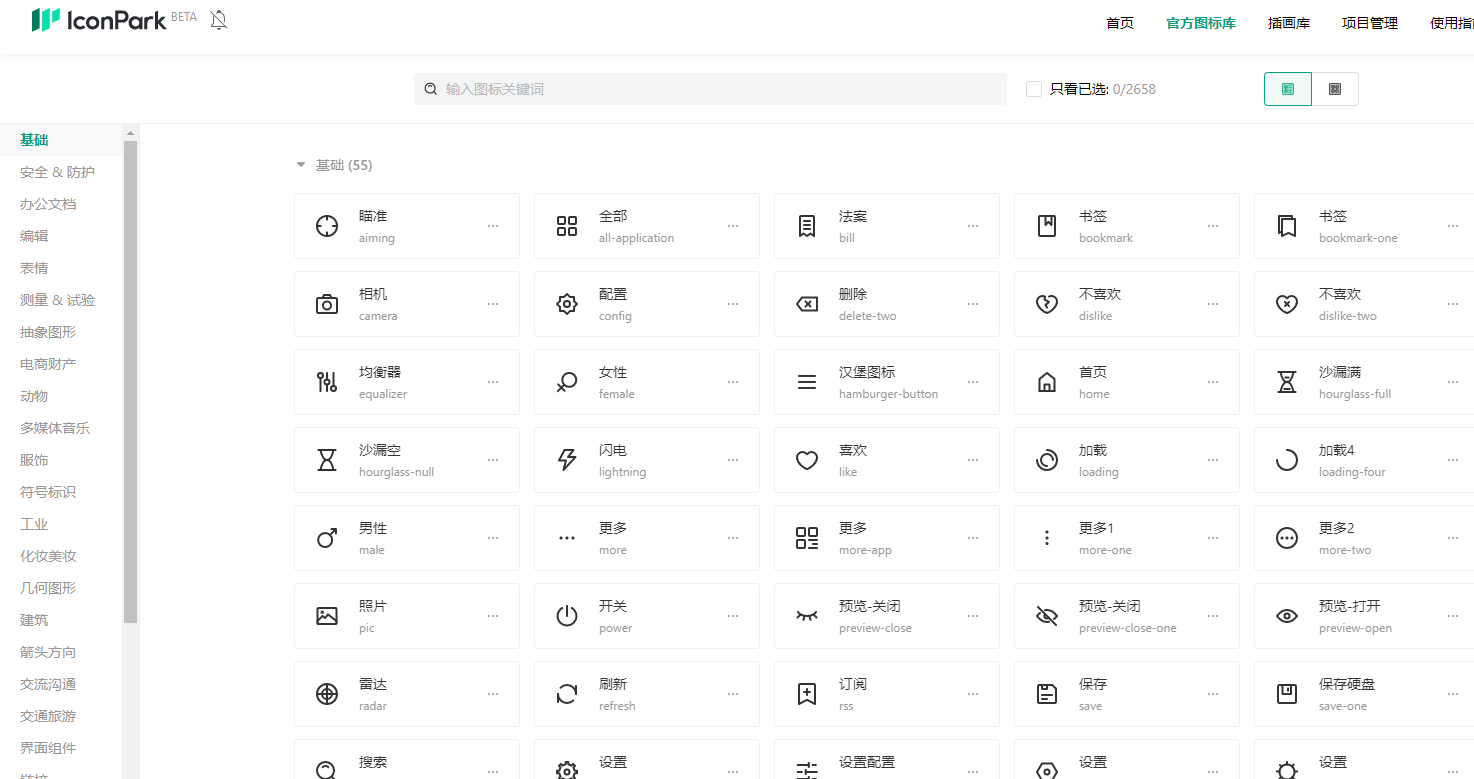Switch to list card view mode
Viewport: 1474px width, 779px height.
coord(1288,89)
